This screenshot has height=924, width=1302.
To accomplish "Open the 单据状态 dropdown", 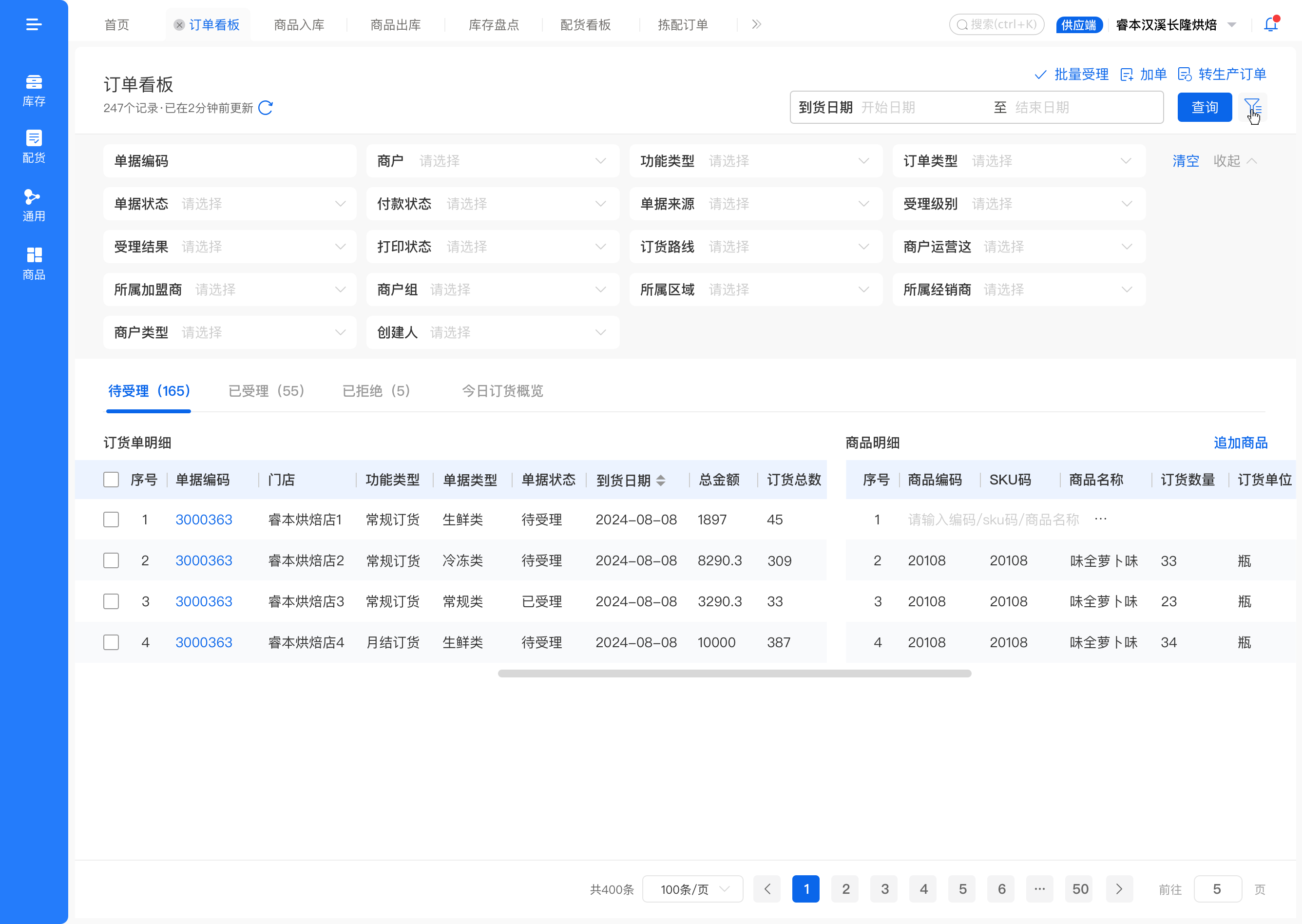I will click(230, 204).
